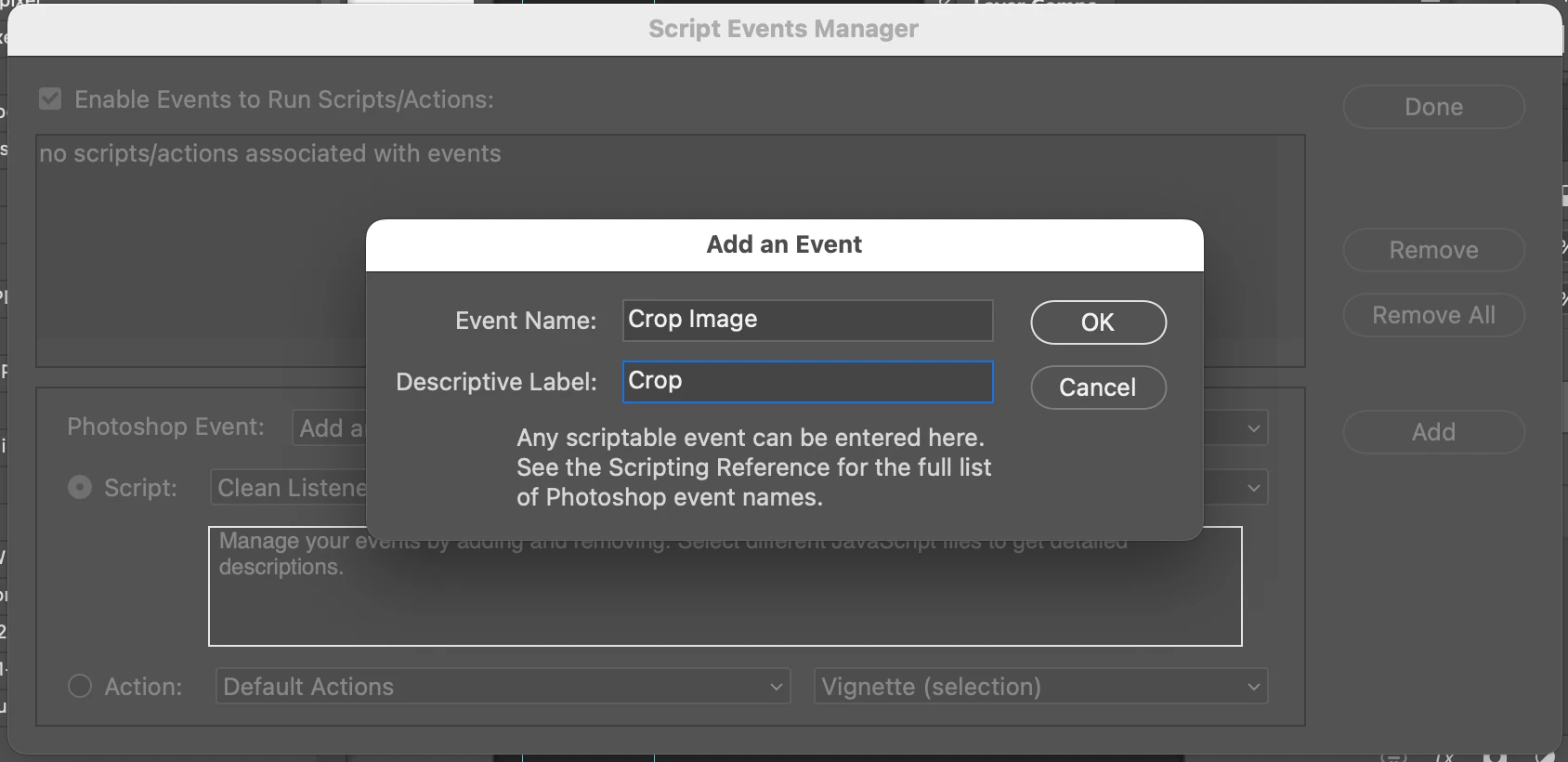Select the Script radio button
Image resolution: width=1568 pixels, height=762 pixels.
[80, 488]
